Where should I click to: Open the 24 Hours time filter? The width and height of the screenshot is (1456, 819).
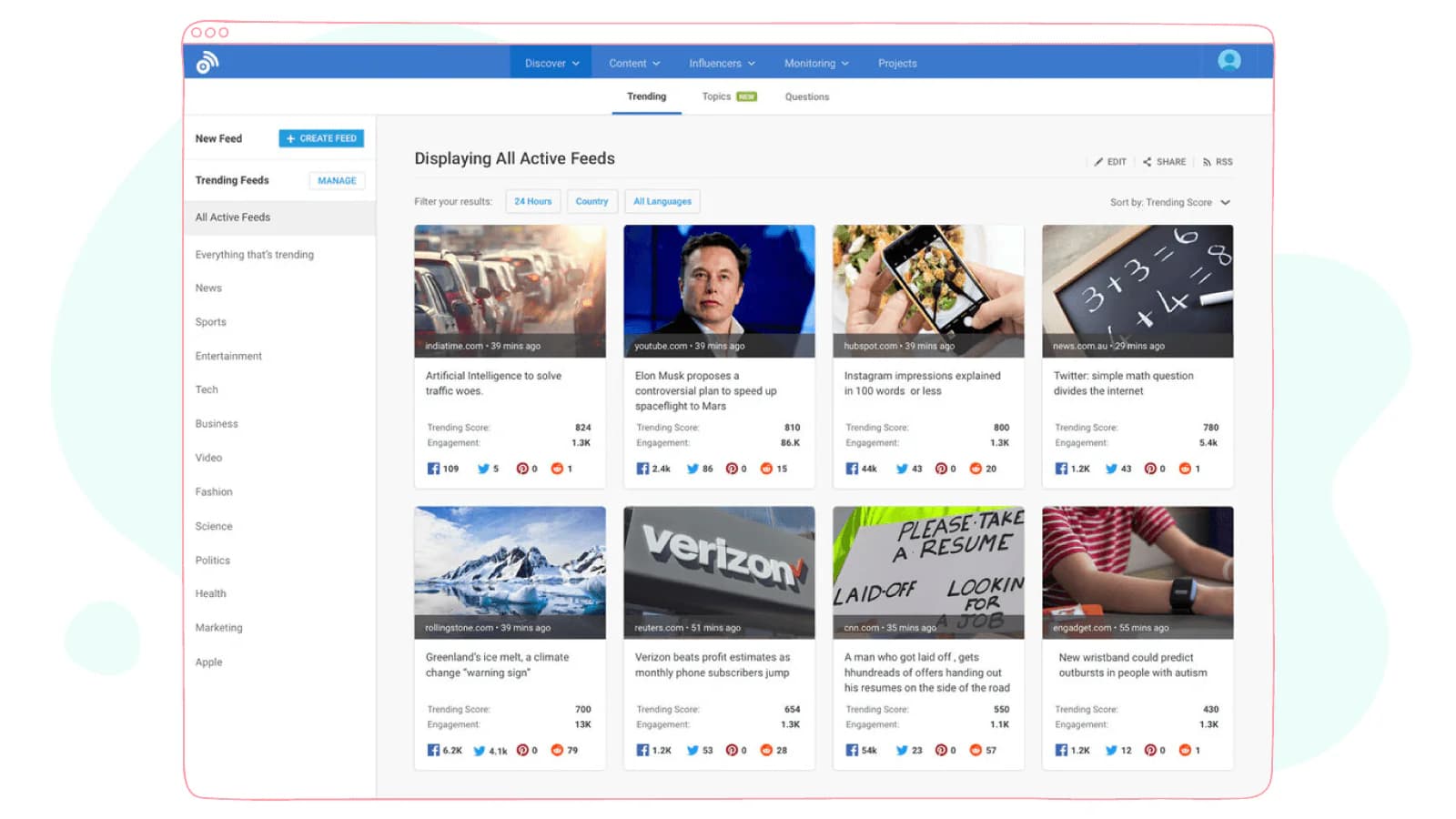pyautogui.click(x=532, y=202)
